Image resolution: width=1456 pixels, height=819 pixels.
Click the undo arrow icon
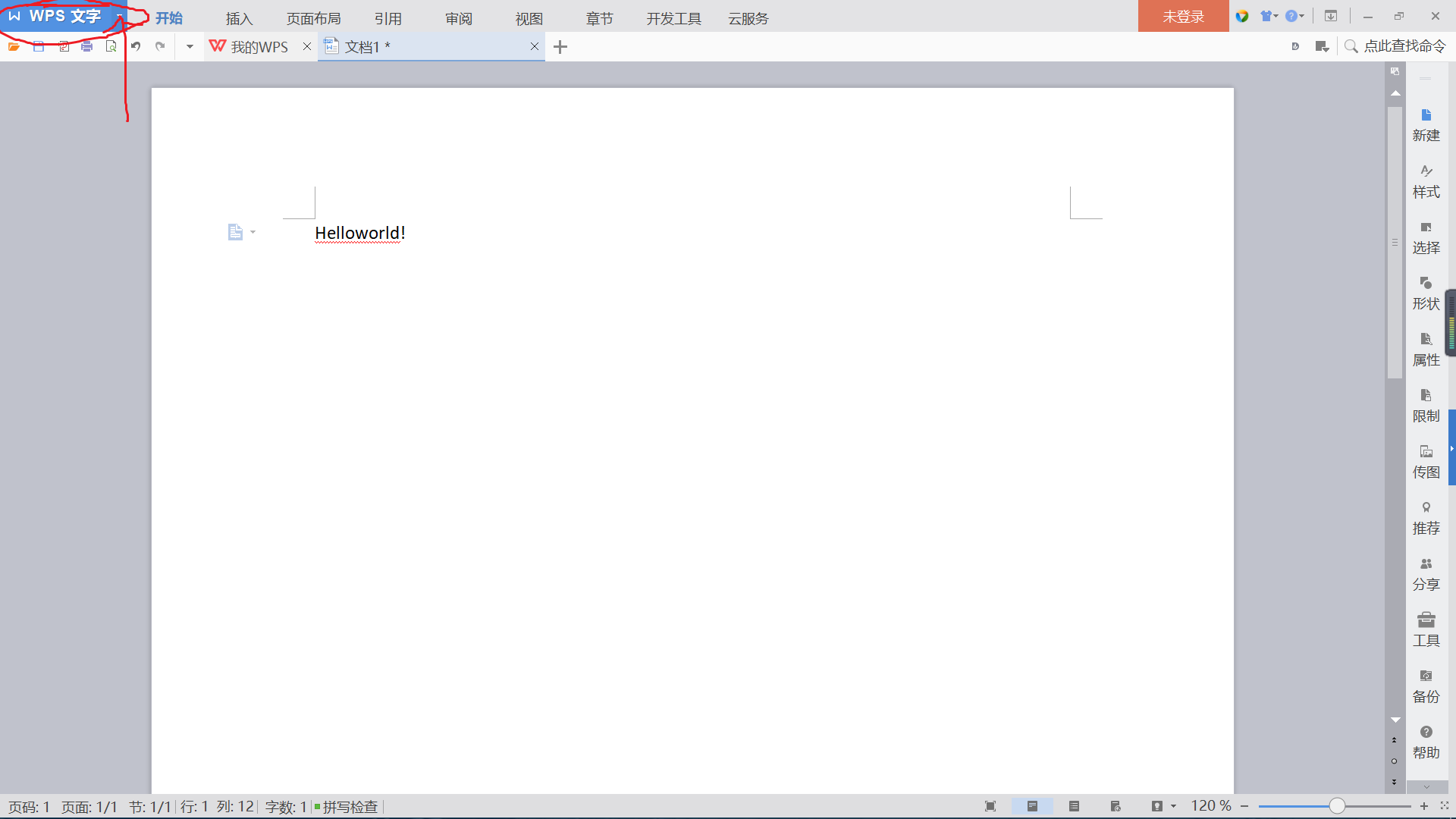tap(136, 47)
